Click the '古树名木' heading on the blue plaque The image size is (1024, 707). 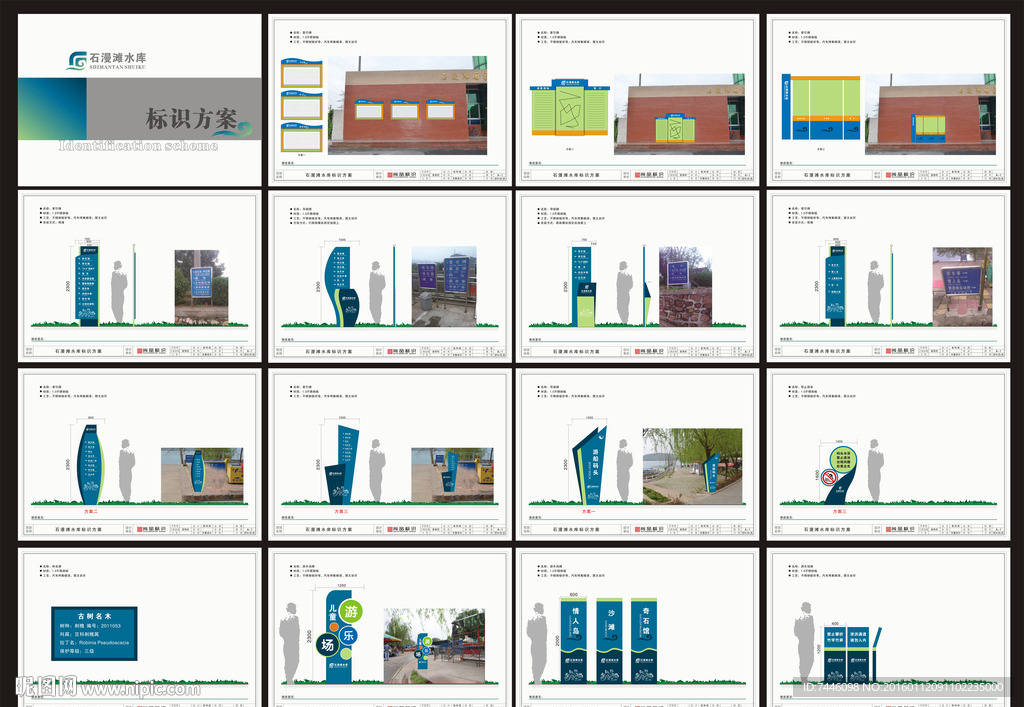point(94,616)
